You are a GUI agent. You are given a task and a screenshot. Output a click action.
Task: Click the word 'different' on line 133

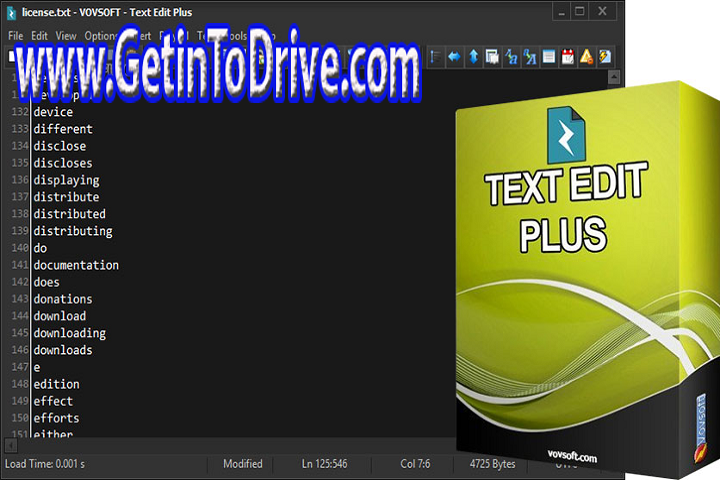[63, 129]
